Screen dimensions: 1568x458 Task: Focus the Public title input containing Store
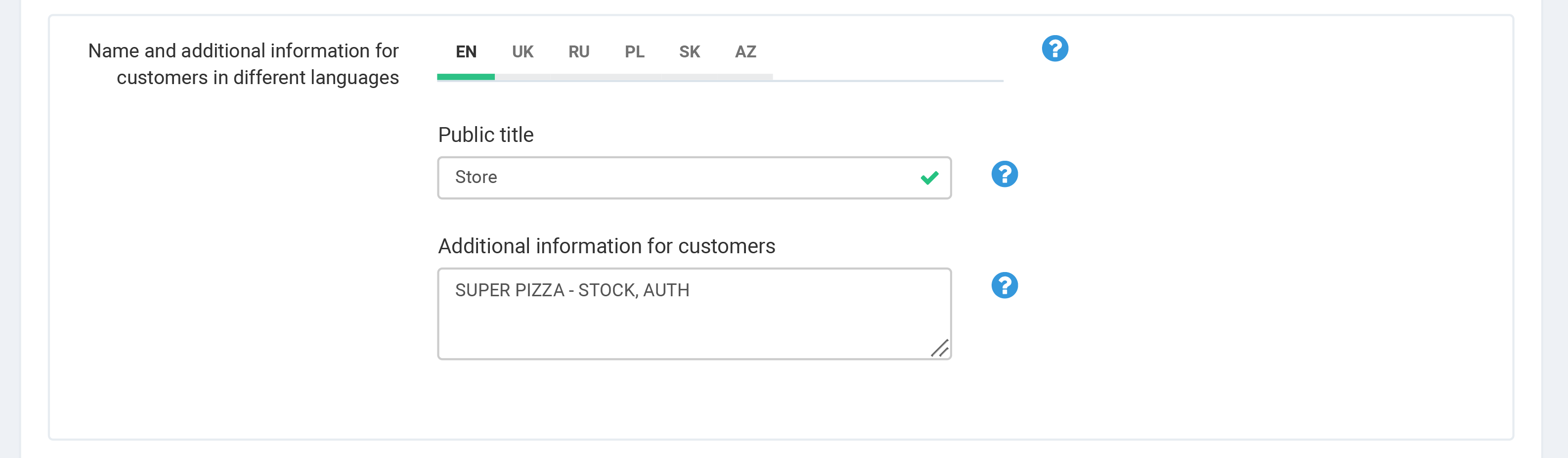click(670, 178)
